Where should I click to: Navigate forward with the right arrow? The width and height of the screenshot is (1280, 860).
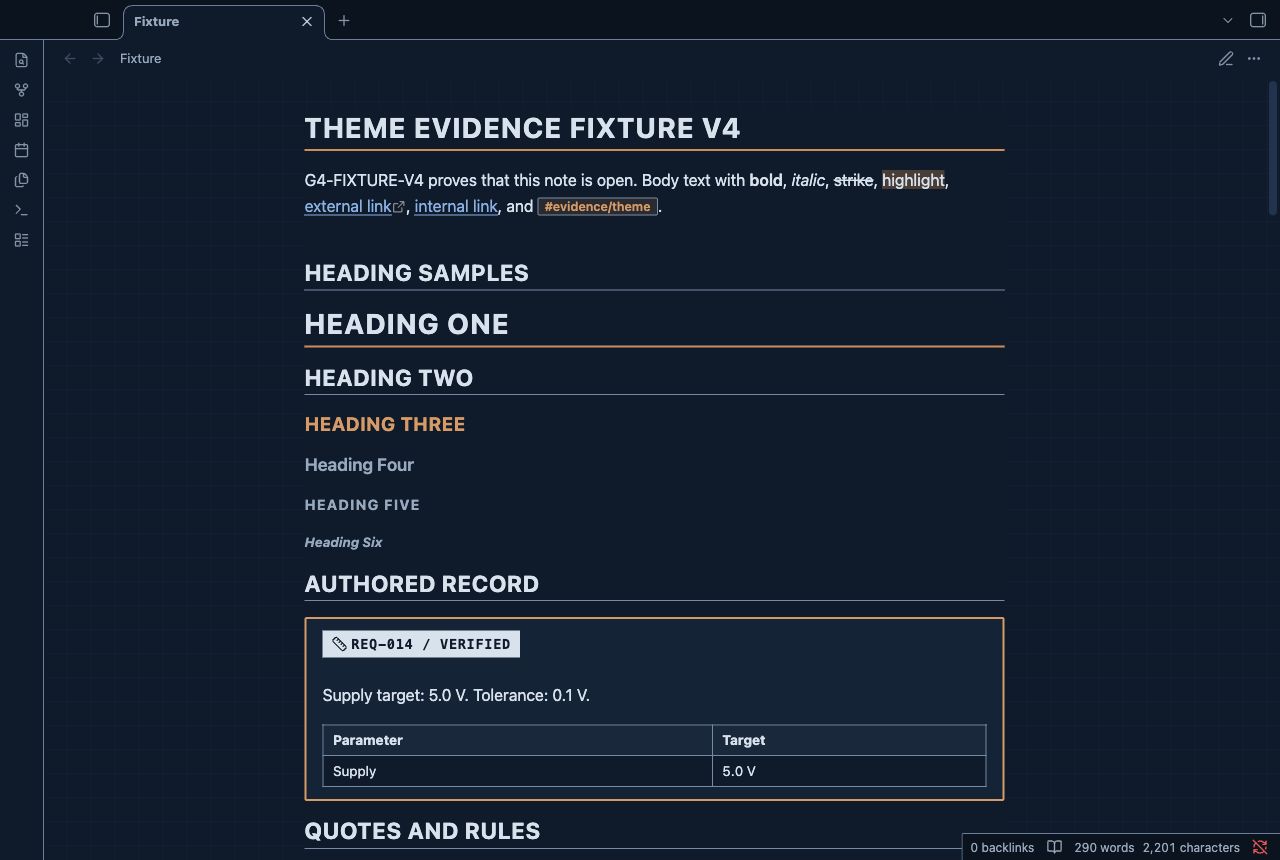coord(98,59)
